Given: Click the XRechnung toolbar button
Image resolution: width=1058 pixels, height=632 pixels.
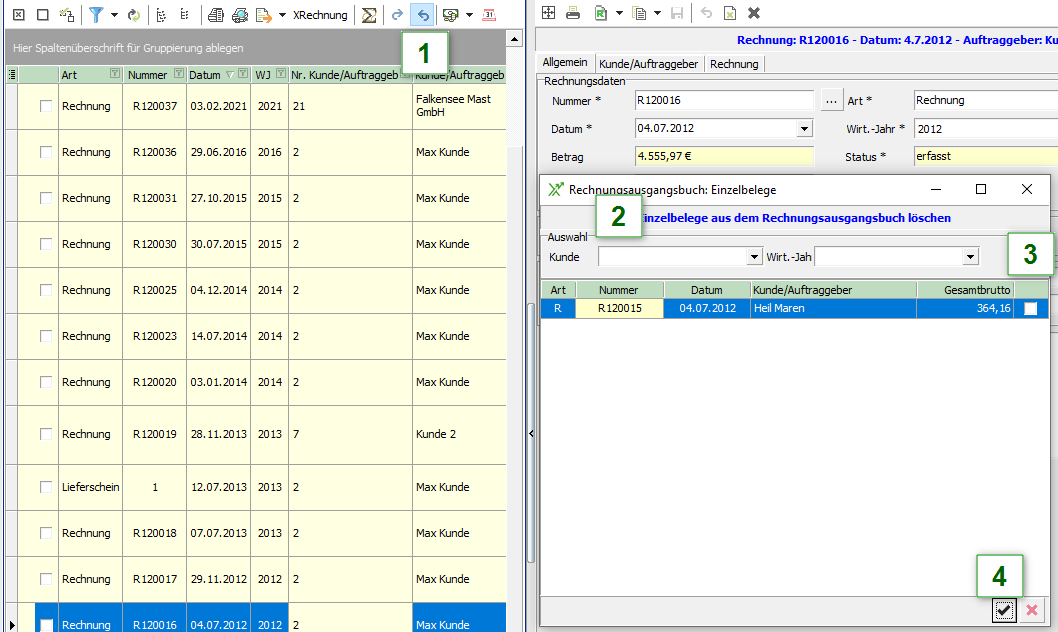Looking at the screenshot, I should (x=320, y=15).
